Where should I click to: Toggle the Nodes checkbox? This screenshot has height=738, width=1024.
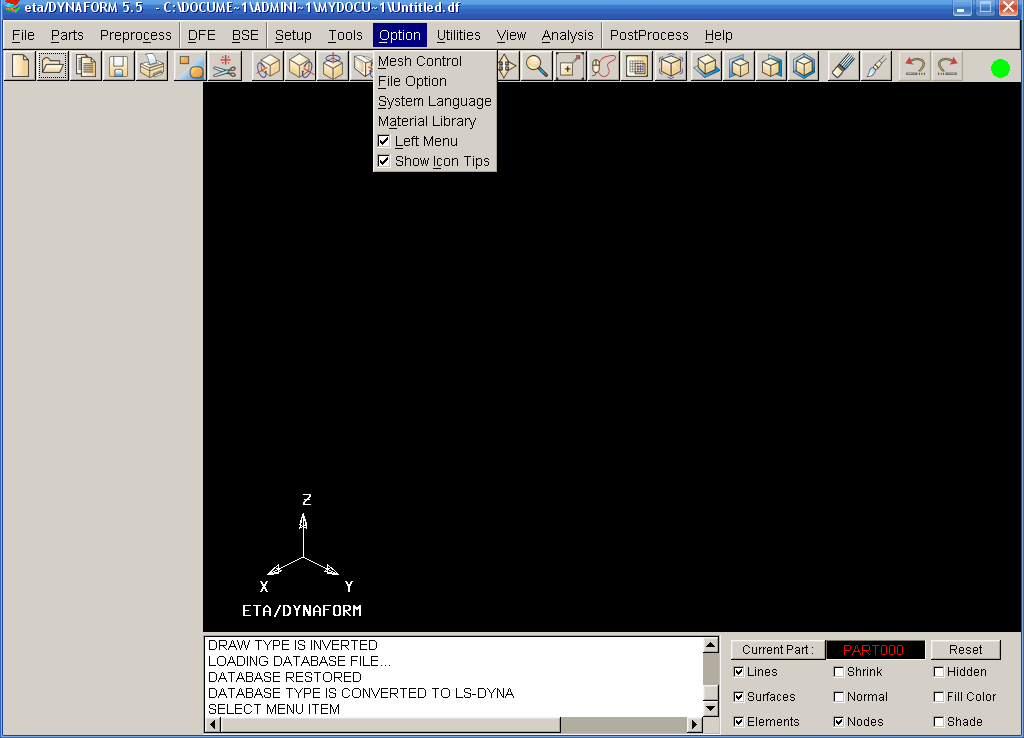839,721
